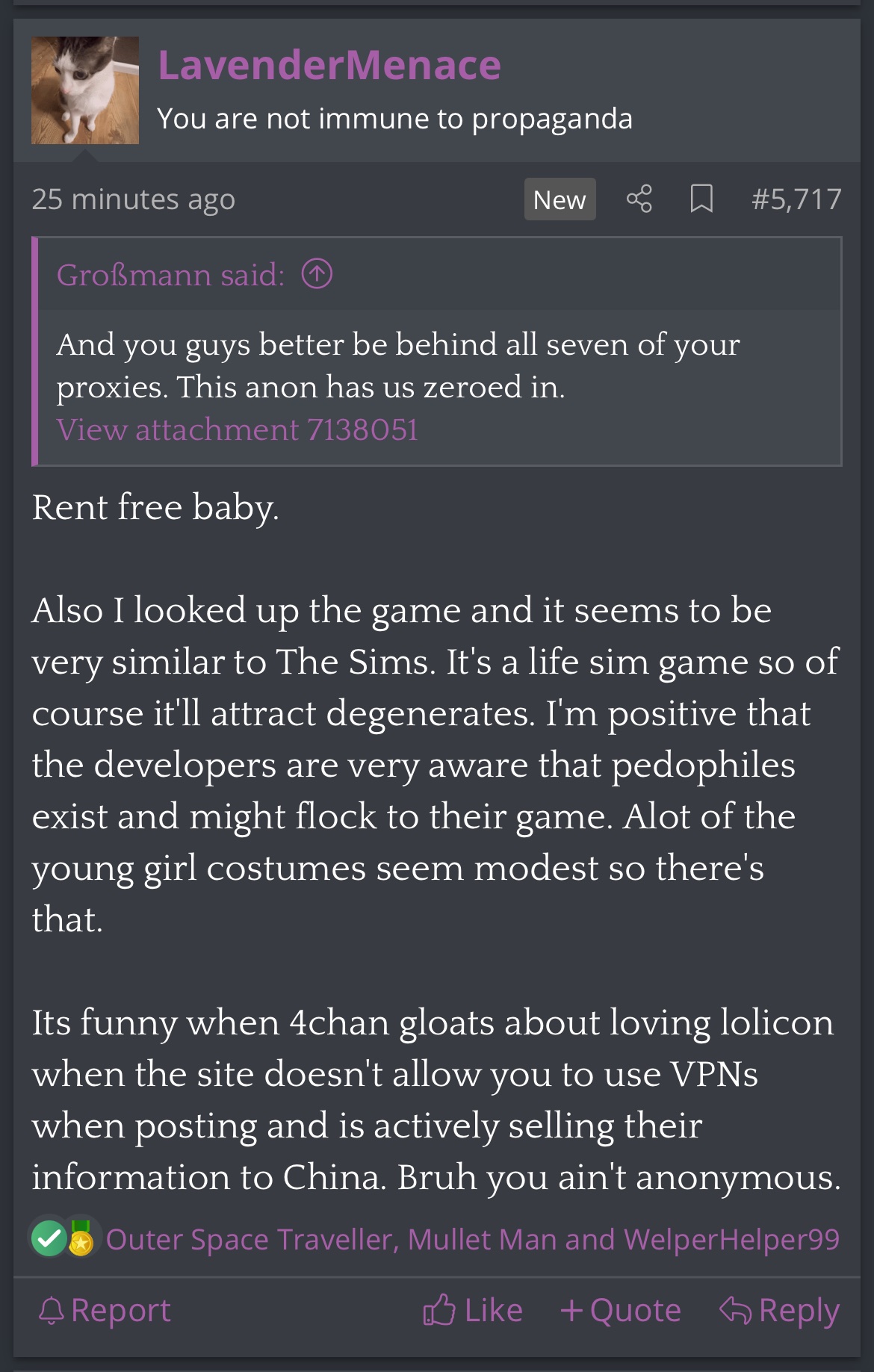The image size is (874, 1372).
Task: Click the New post badge
Action: [x=560, y=199]
